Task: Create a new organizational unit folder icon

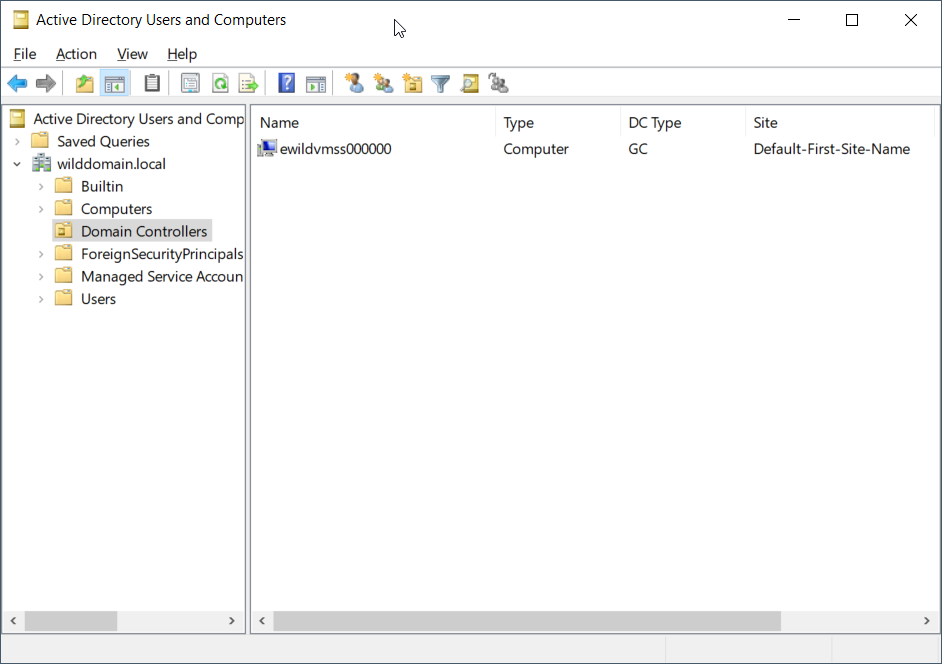Action: (x=412, y=83)
